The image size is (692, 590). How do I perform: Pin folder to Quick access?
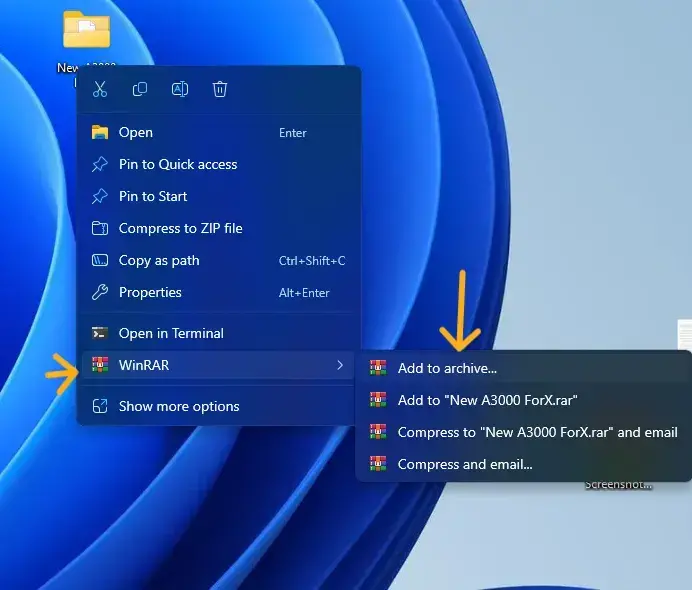point(178,165)
